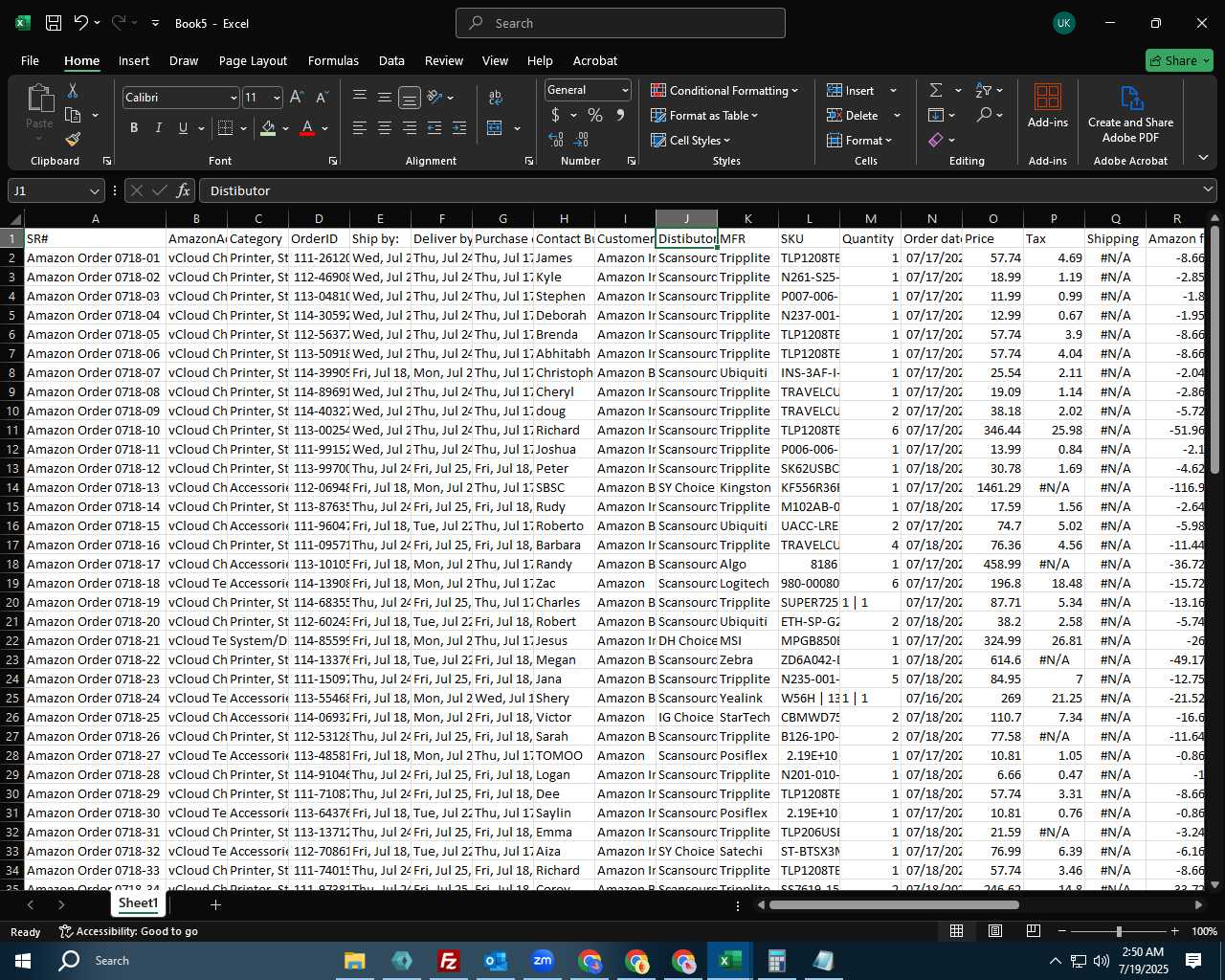Click the Search box in title bar
Screen dimensions: 1225x980
coord(620,23)
